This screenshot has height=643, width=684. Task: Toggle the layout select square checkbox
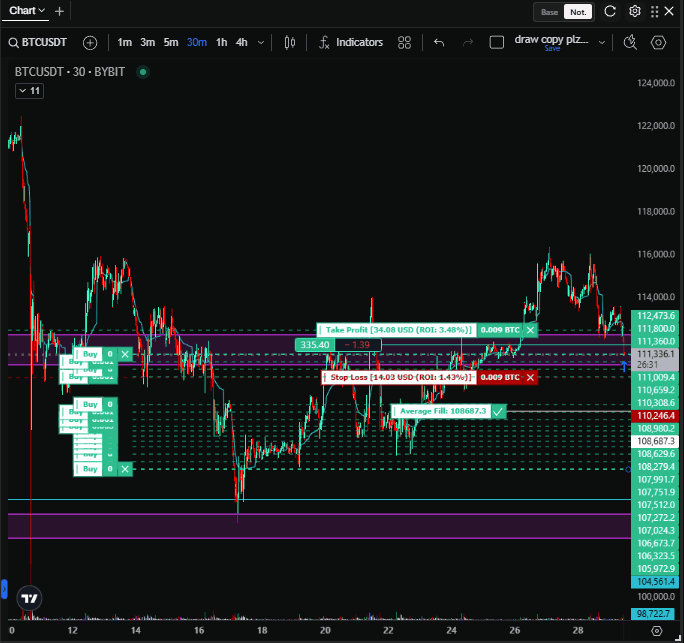pyautogui.click(x=496, y=43)
